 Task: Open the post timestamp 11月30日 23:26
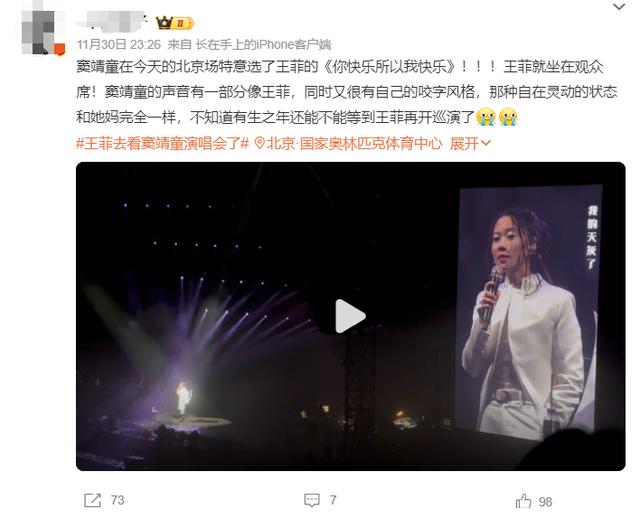[119, 44]
